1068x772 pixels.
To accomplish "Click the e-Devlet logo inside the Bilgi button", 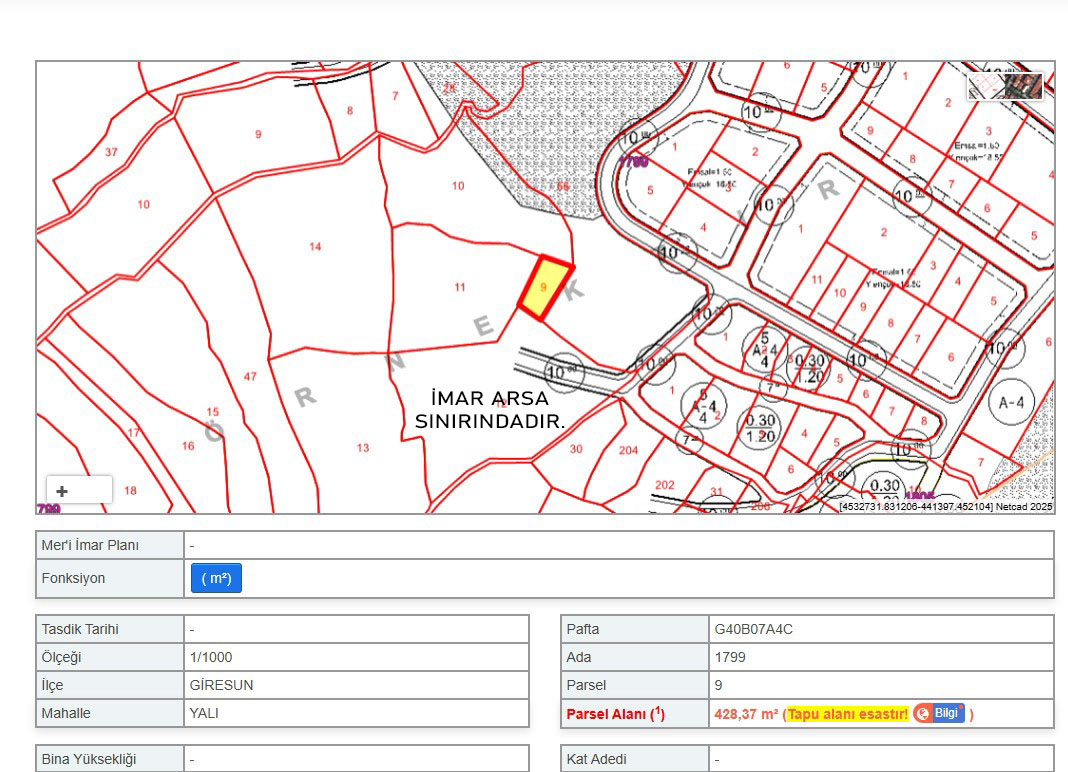I will (921, 713).
